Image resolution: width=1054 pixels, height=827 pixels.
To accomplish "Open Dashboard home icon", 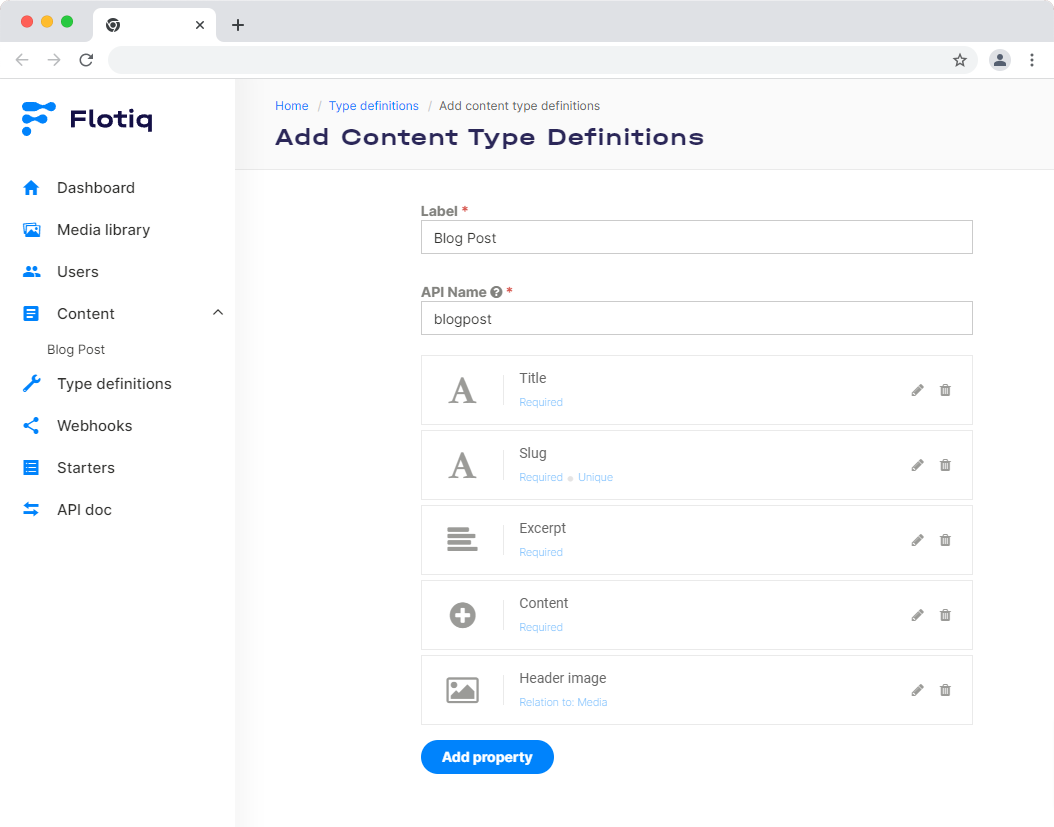I will 31,188.
